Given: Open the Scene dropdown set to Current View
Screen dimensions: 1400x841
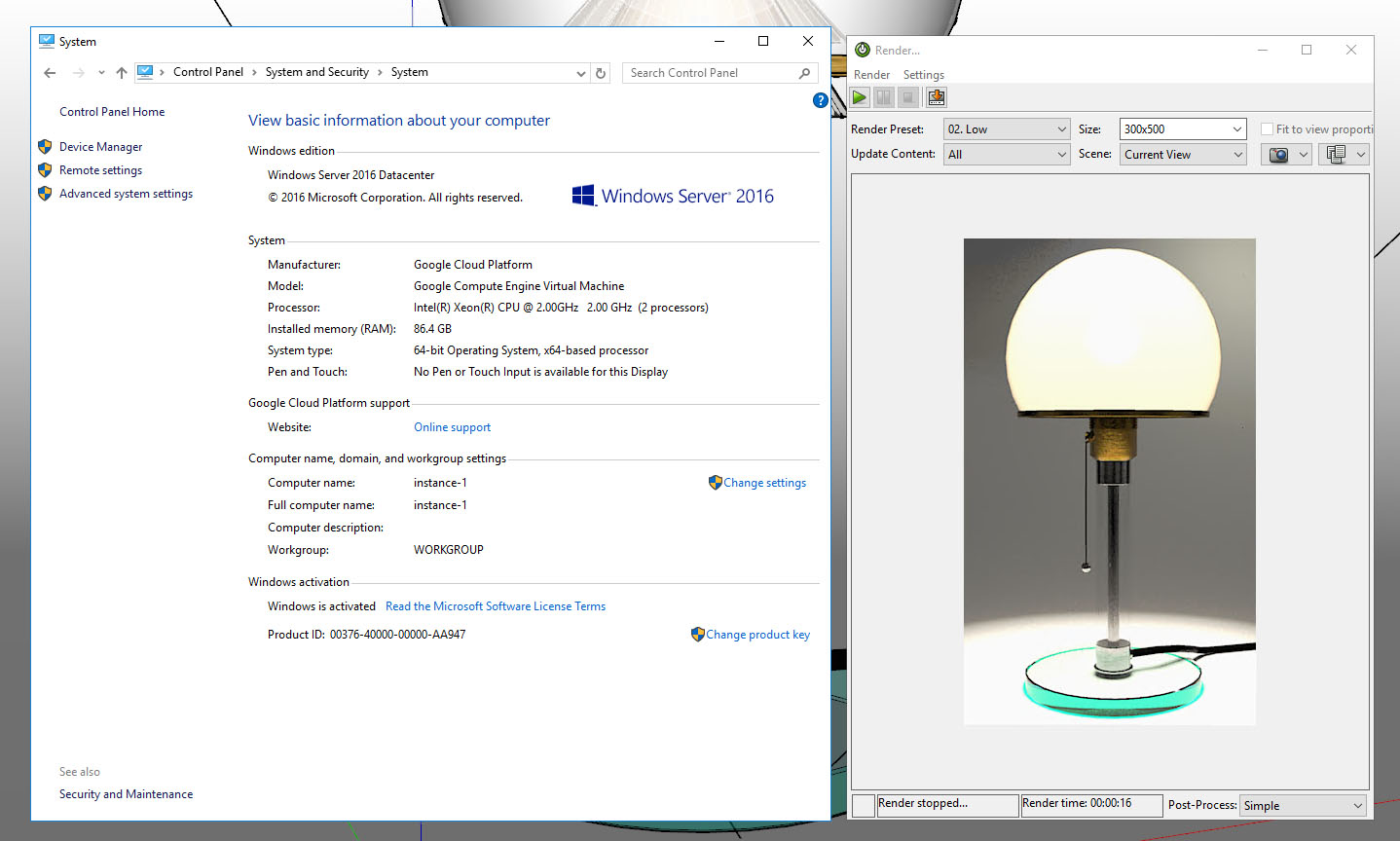Looking at the screenshot, I should (x=1183, y=155).
